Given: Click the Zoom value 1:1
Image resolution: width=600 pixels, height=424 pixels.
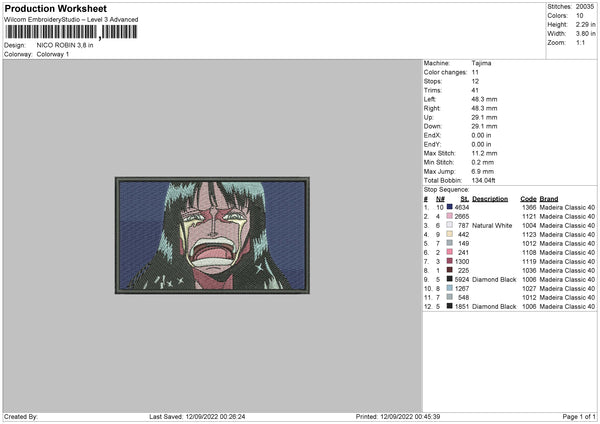Looking at the screenshot, I should 580,42.
